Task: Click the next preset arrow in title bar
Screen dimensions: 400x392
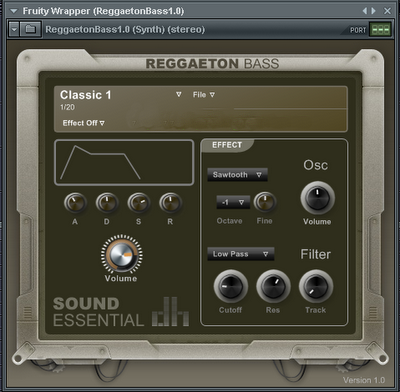Action: pos(373,11)
